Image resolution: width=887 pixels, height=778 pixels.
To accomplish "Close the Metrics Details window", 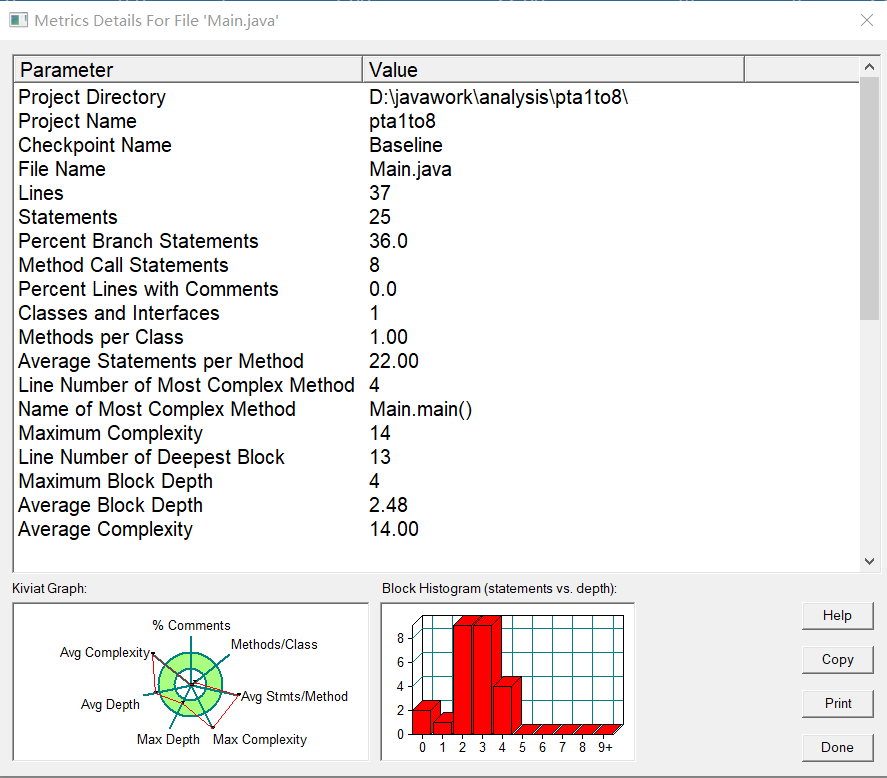I will (x=867, y=20).
